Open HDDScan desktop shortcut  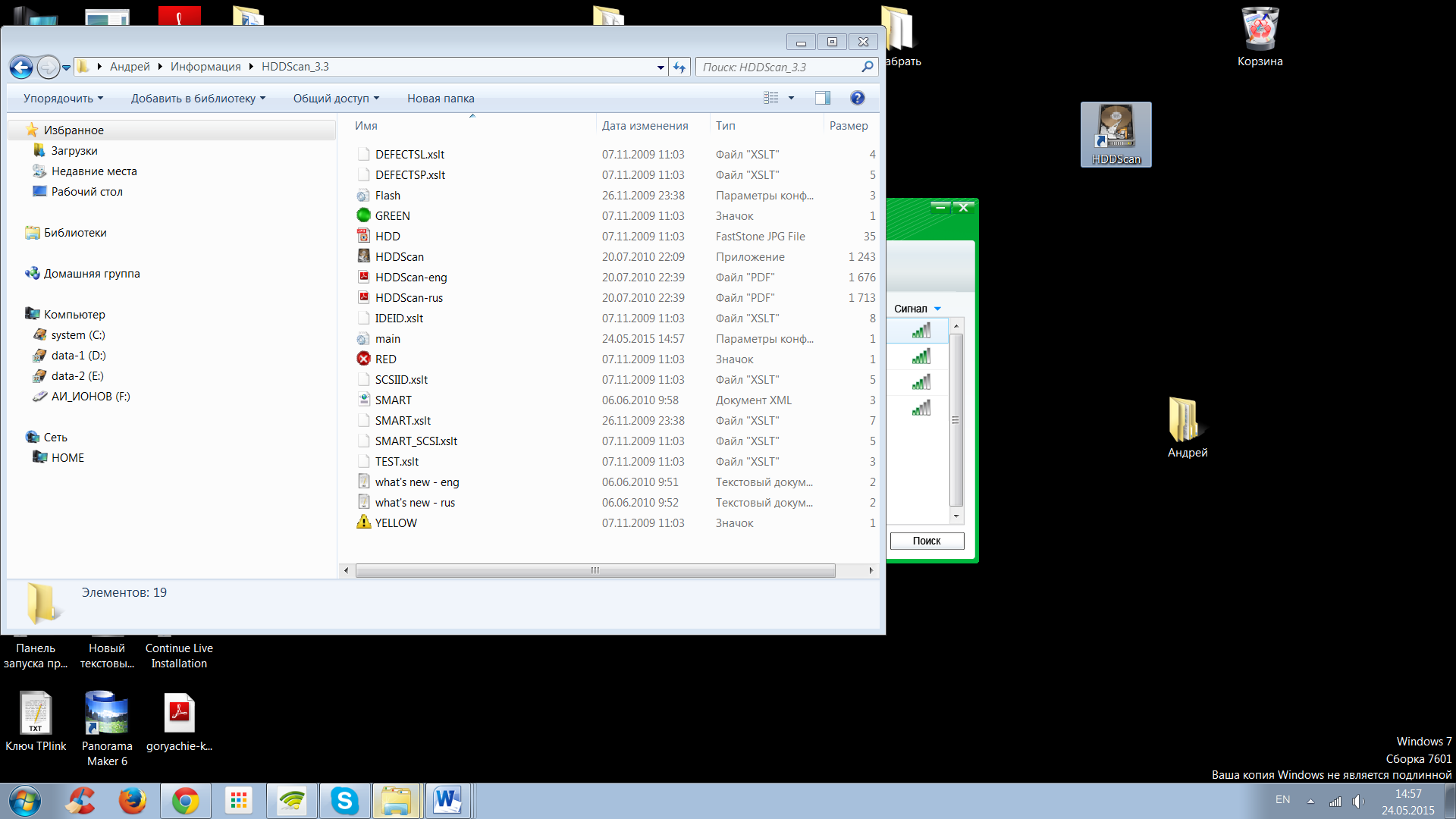pyautogui.click(x=1116, y=134)
